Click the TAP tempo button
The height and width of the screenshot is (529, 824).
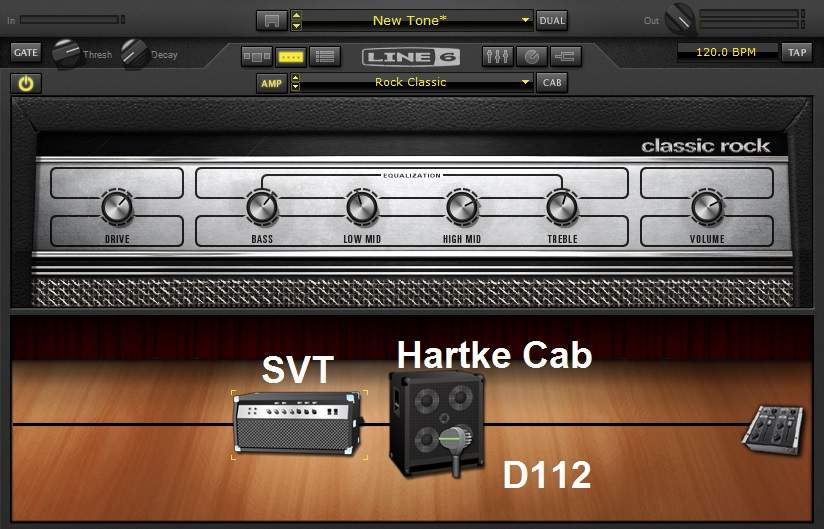pos(797,52)
